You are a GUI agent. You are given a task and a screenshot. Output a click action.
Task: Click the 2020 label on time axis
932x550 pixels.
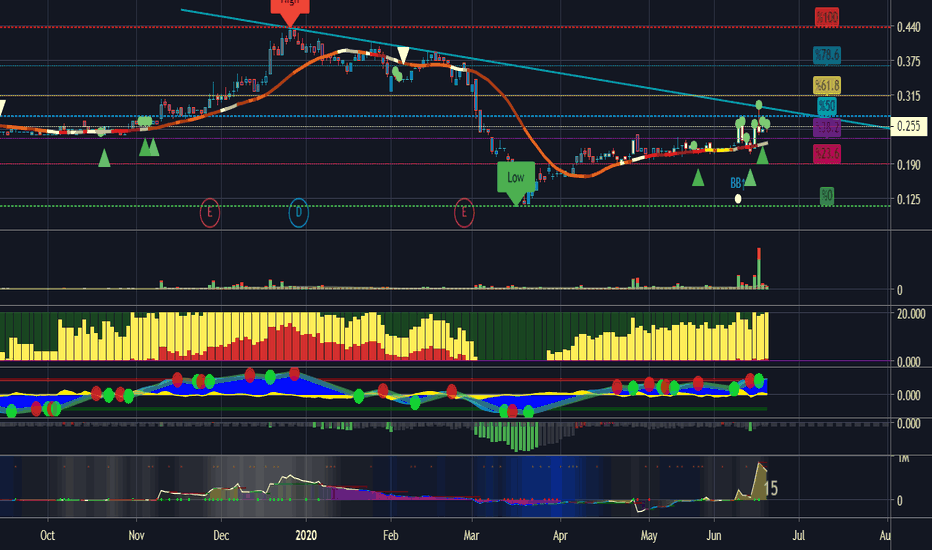[306, 535]
